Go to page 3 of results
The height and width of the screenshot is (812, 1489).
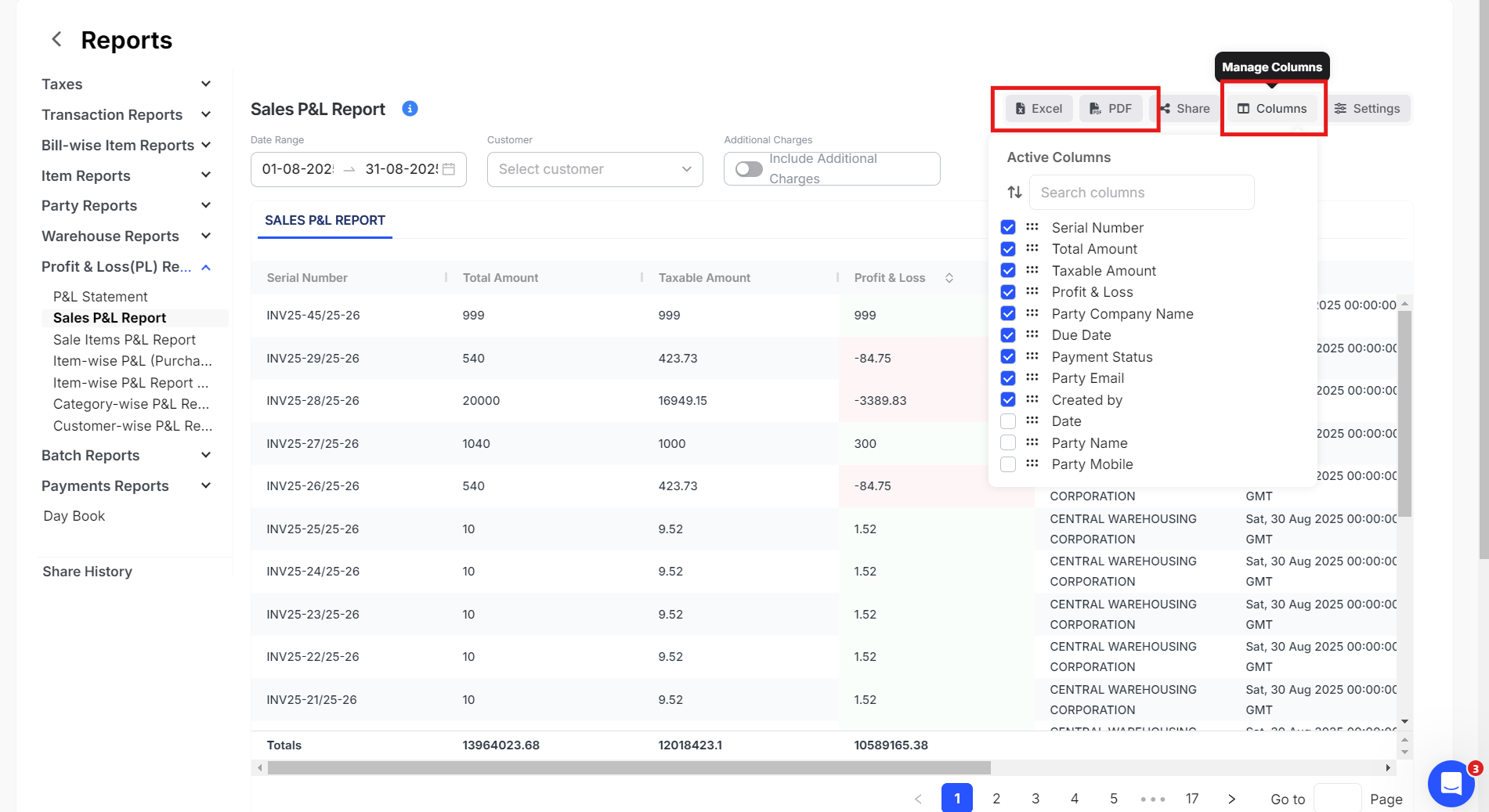coord(1035,799)
